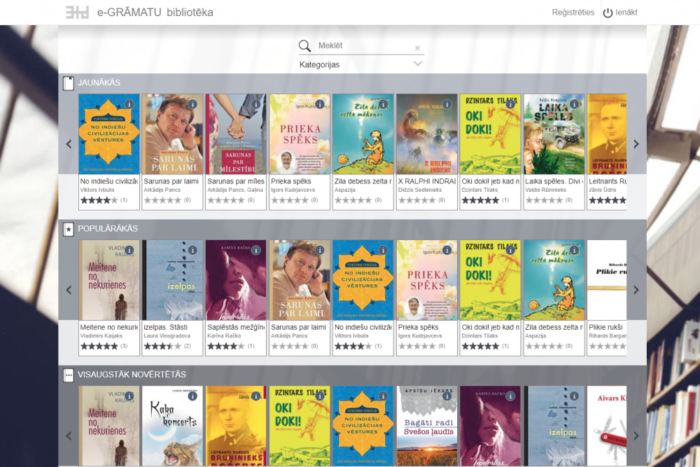The height and width of the screenshot is (467, 700).
Task: Open info icon on No indiešu civilizācijas Populārākās cover
Action: click(383, 250)
